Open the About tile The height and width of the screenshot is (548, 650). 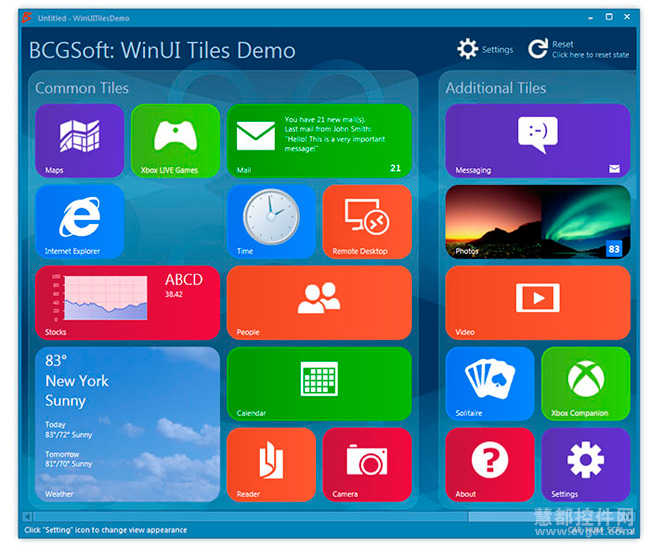click(490, 465)
